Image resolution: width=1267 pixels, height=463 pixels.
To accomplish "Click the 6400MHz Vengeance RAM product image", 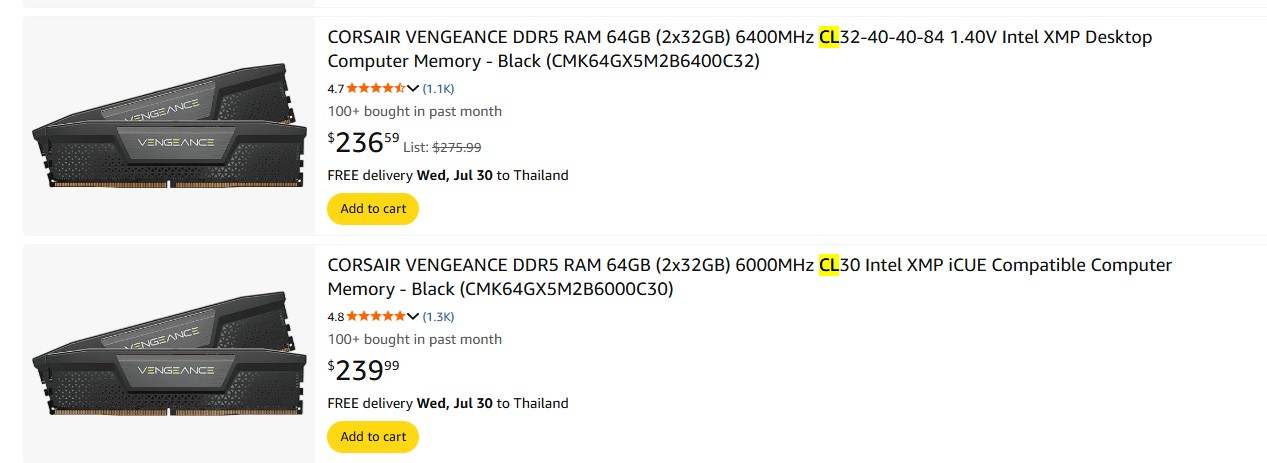I will click(x=169, y=126).
